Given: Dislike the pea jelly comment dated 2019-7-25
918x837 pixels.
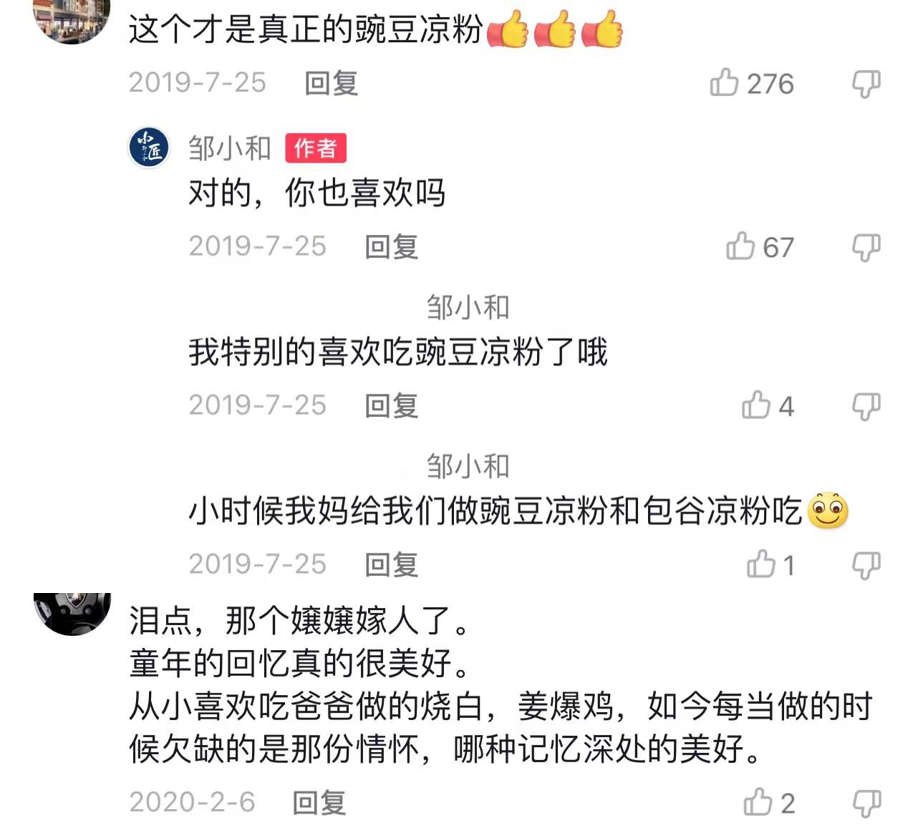Looking at the screenshot, I should click(x=866, y=84).
